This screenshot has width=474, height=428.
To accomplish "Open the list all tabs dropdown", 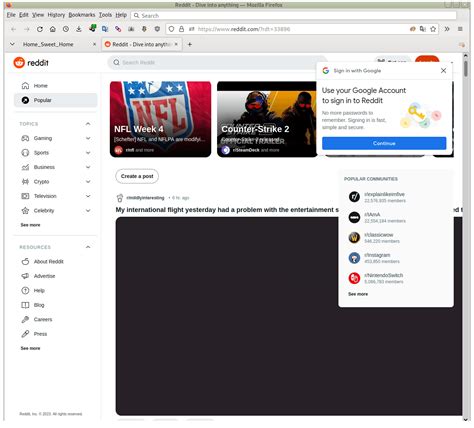I will pos(12,44).
